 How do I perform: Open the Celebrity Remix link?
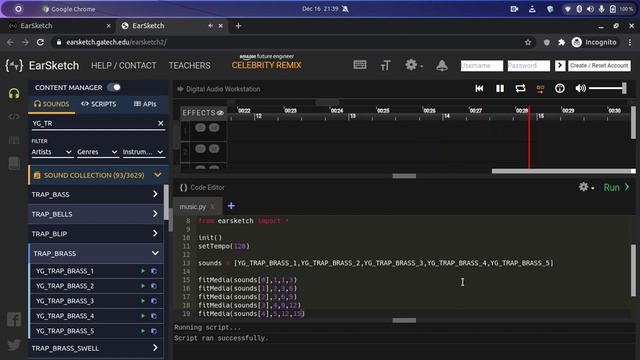pos(267,62)
